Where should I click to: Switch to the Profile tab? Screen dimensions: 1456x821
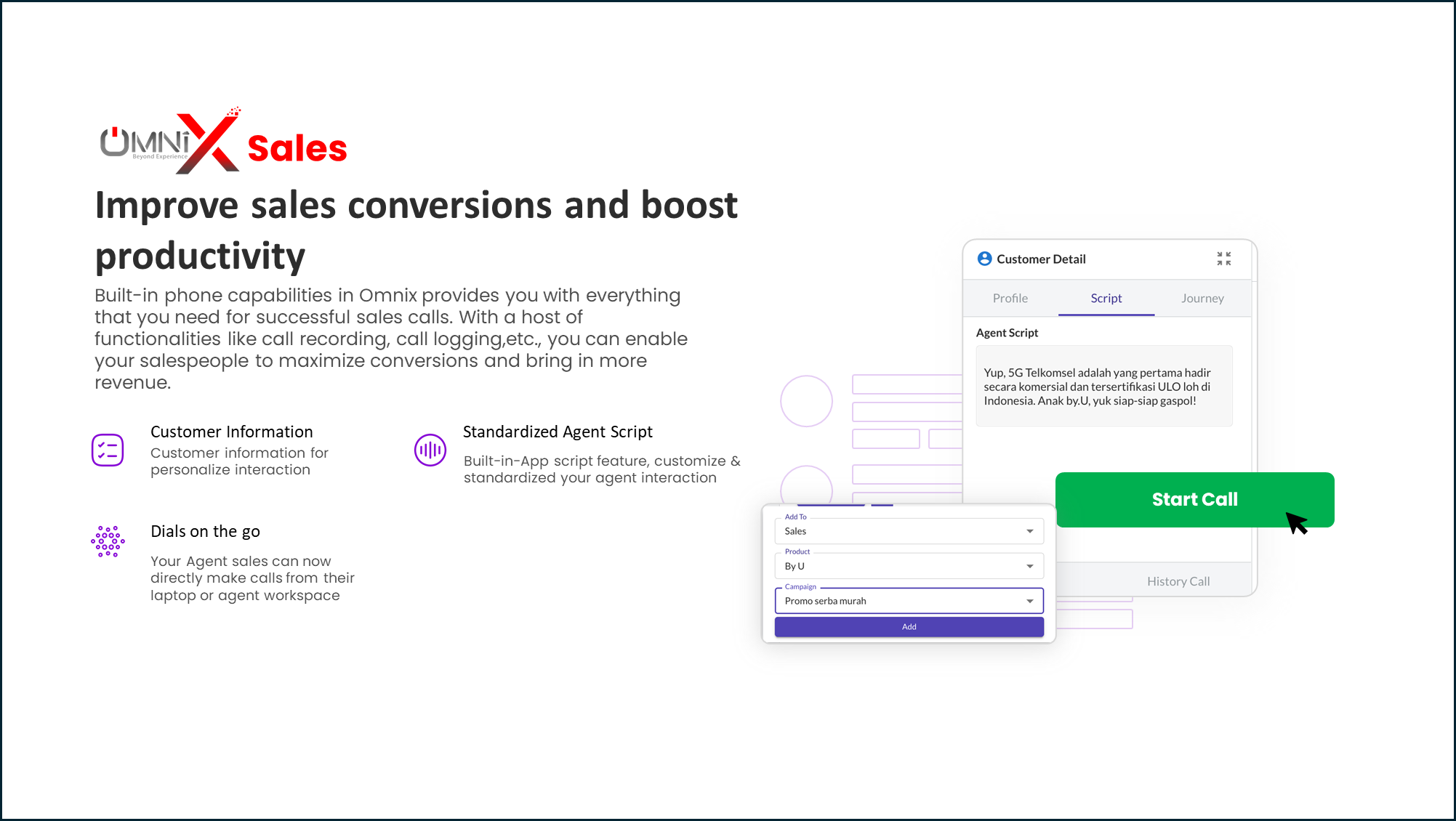coord(1010,298)
